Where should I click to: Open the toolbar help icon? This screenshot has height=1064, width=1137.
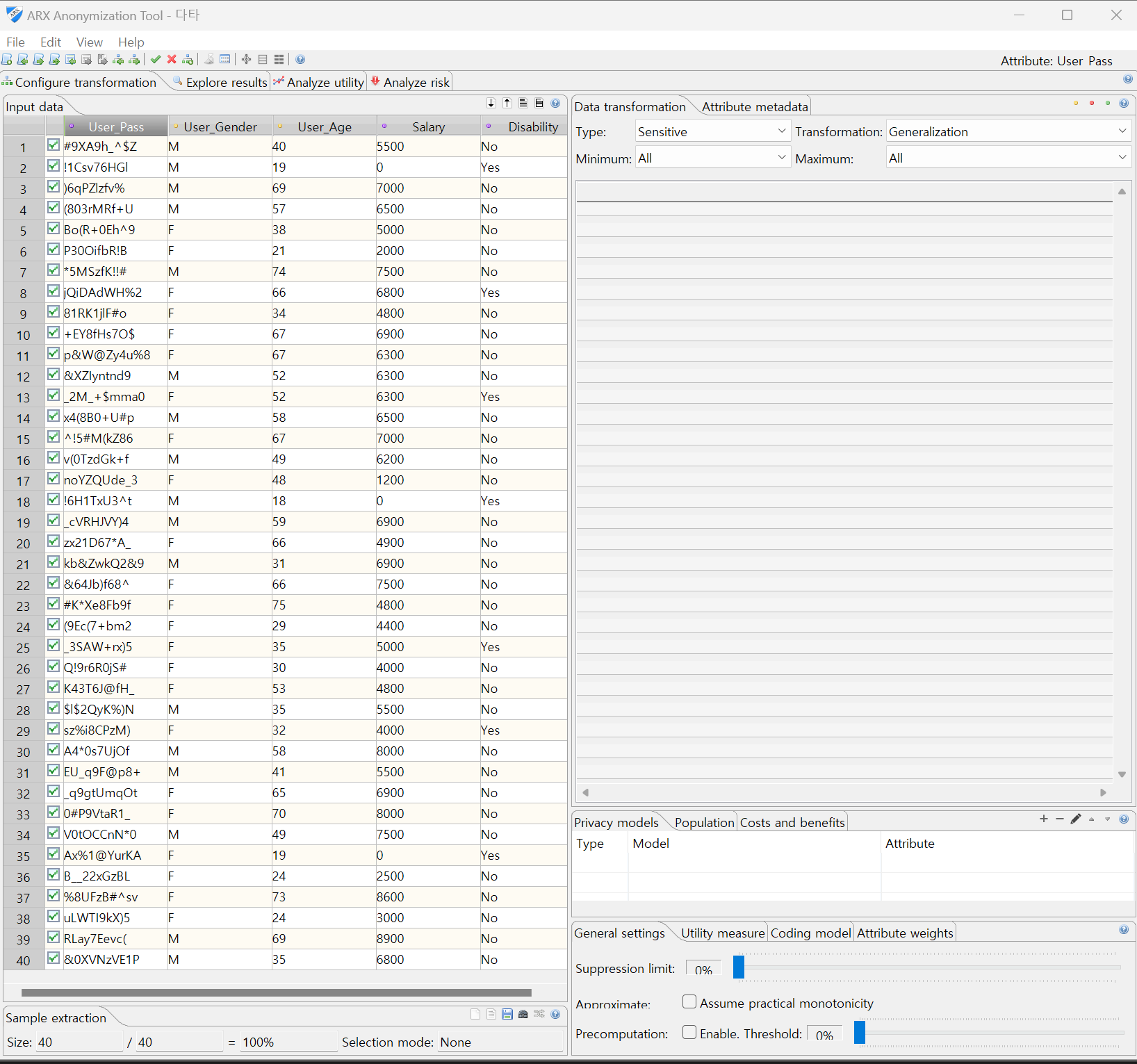(300, 60)
